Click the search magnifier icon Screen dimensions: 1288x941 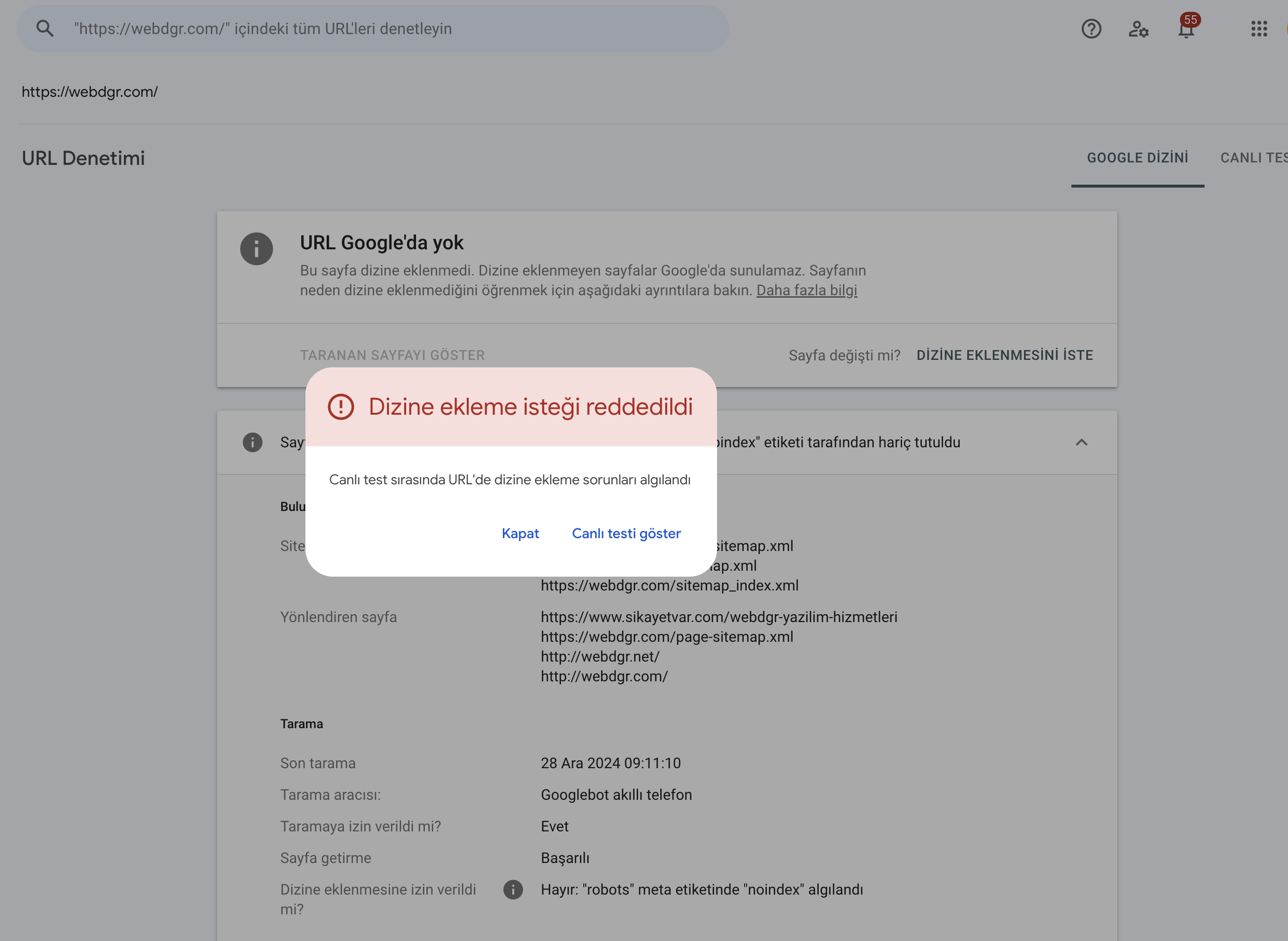[x=45, y=29]
